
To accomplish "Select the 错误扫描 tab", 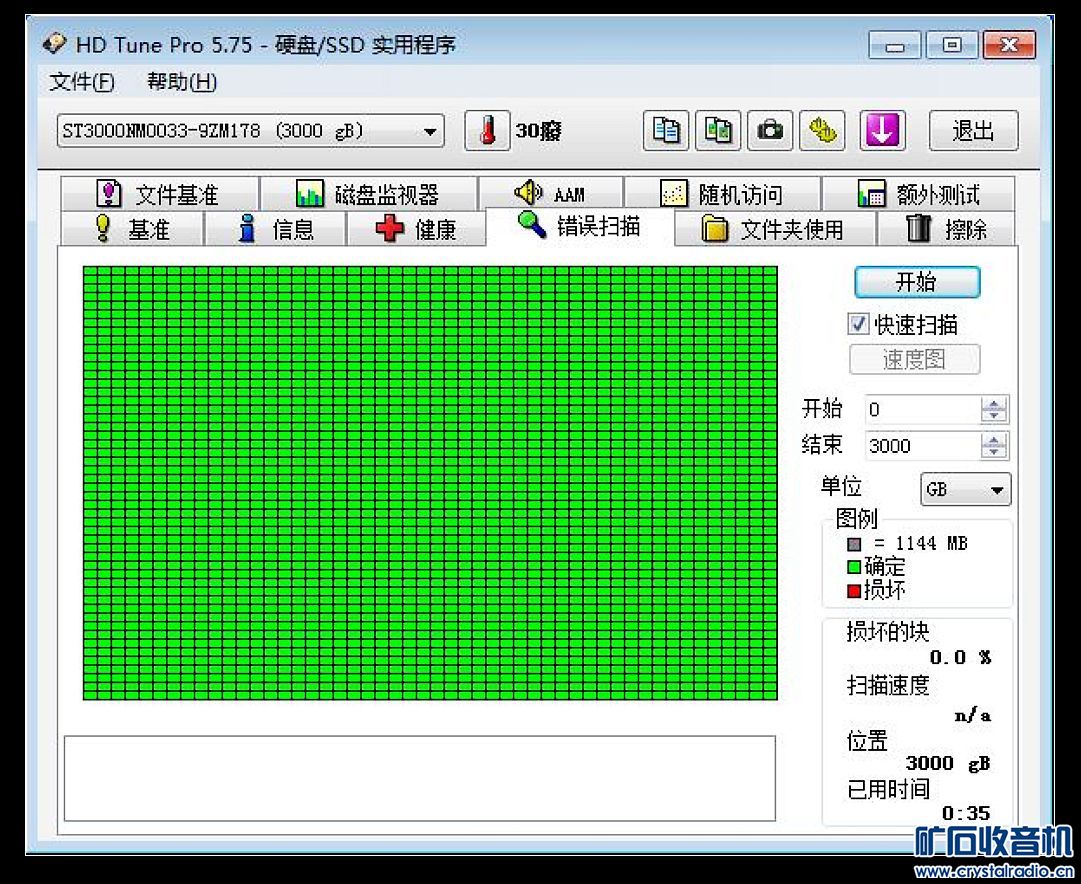I will coord(579,225).
